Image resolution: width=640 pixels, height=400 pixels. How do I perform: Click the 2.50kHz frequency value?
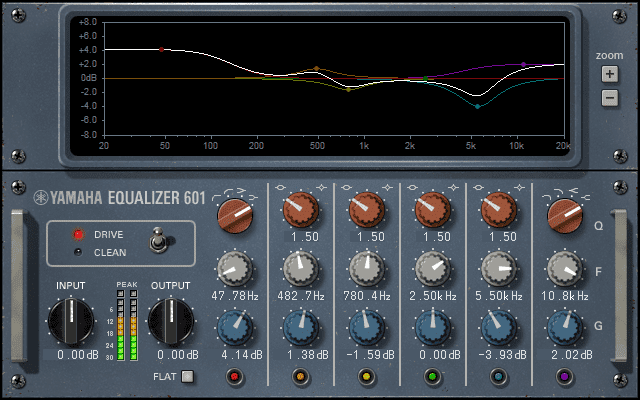coord(433,296)
